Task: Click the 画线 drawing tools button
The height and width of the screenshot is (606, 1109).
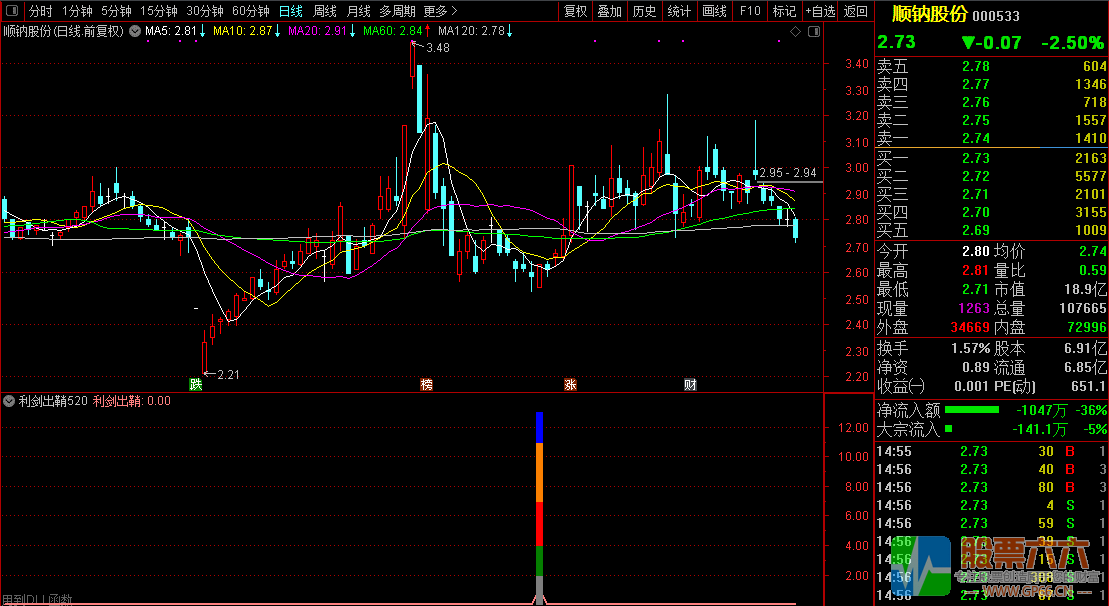Action: tap(714, 12)
